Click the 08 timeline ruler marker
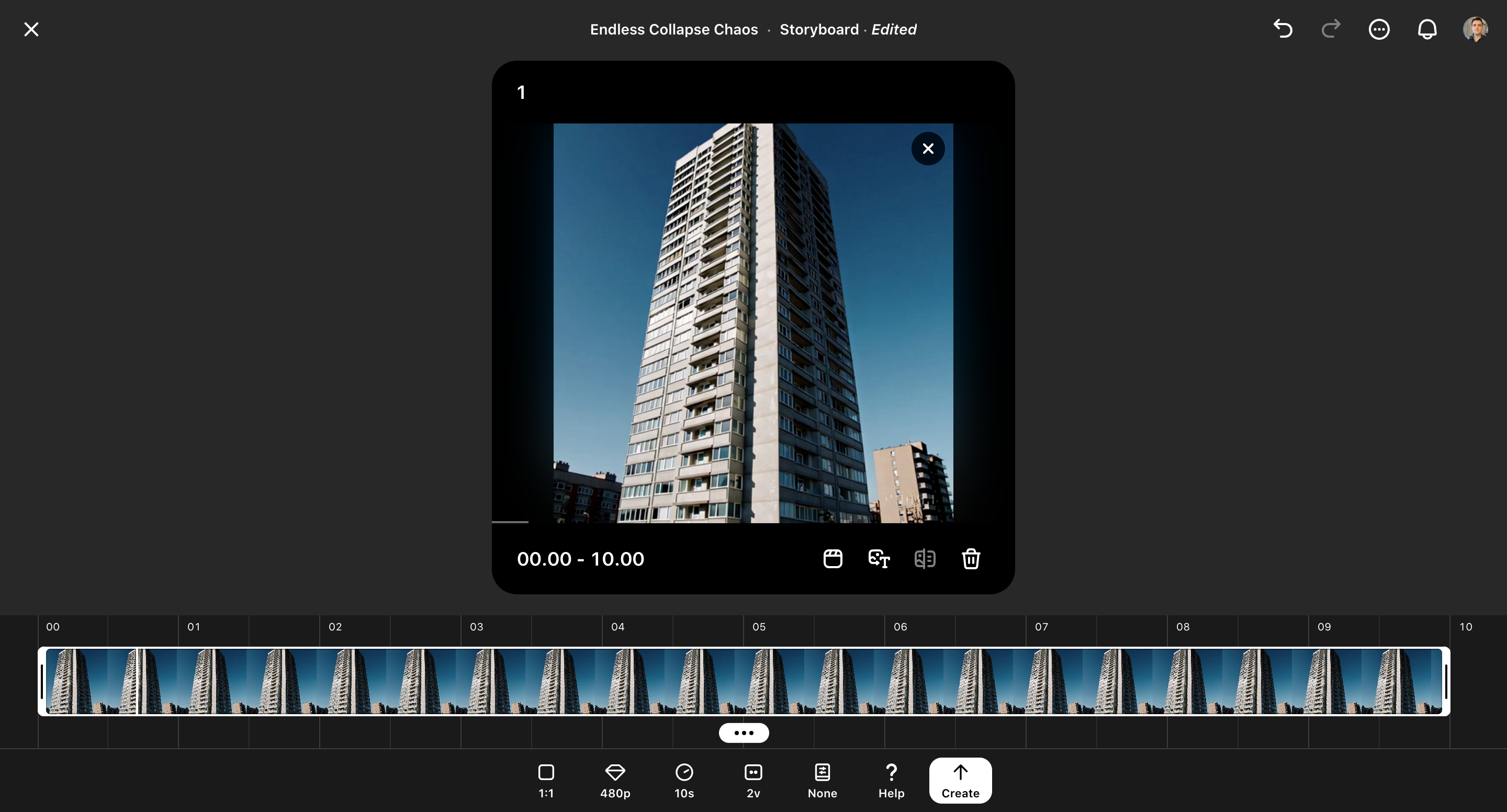This screenshot has height=812, width=1507. click(1183, 627)
